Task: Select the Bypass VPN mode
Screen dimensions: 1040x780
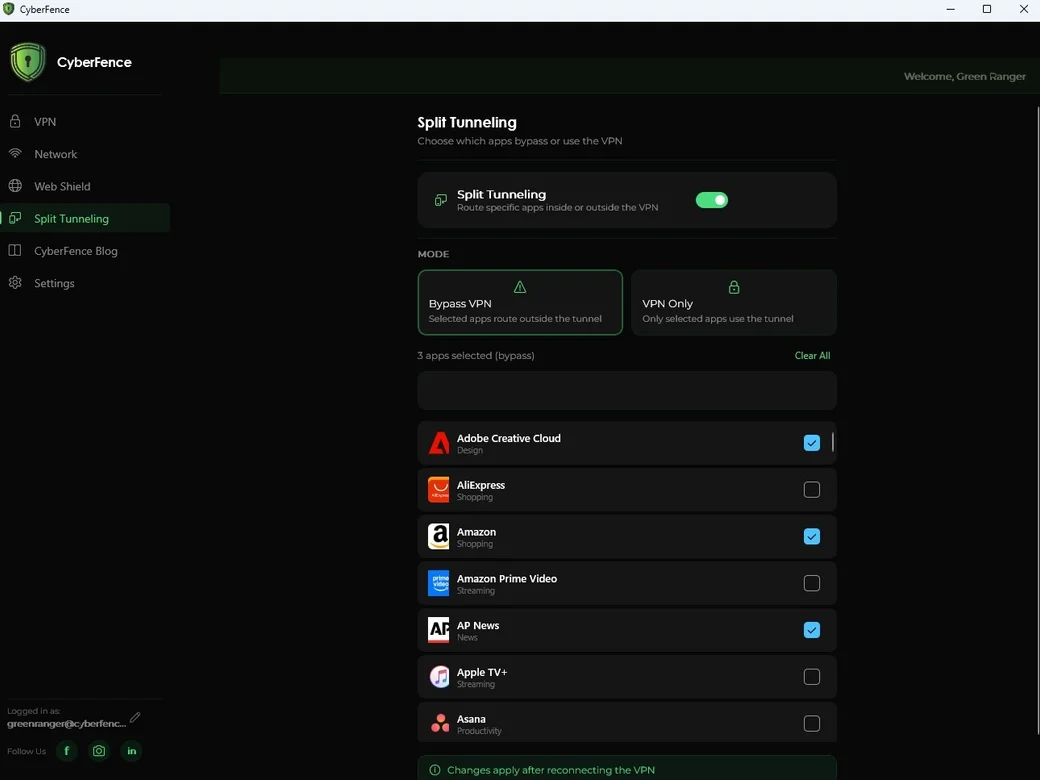Action: click(520, 302)
